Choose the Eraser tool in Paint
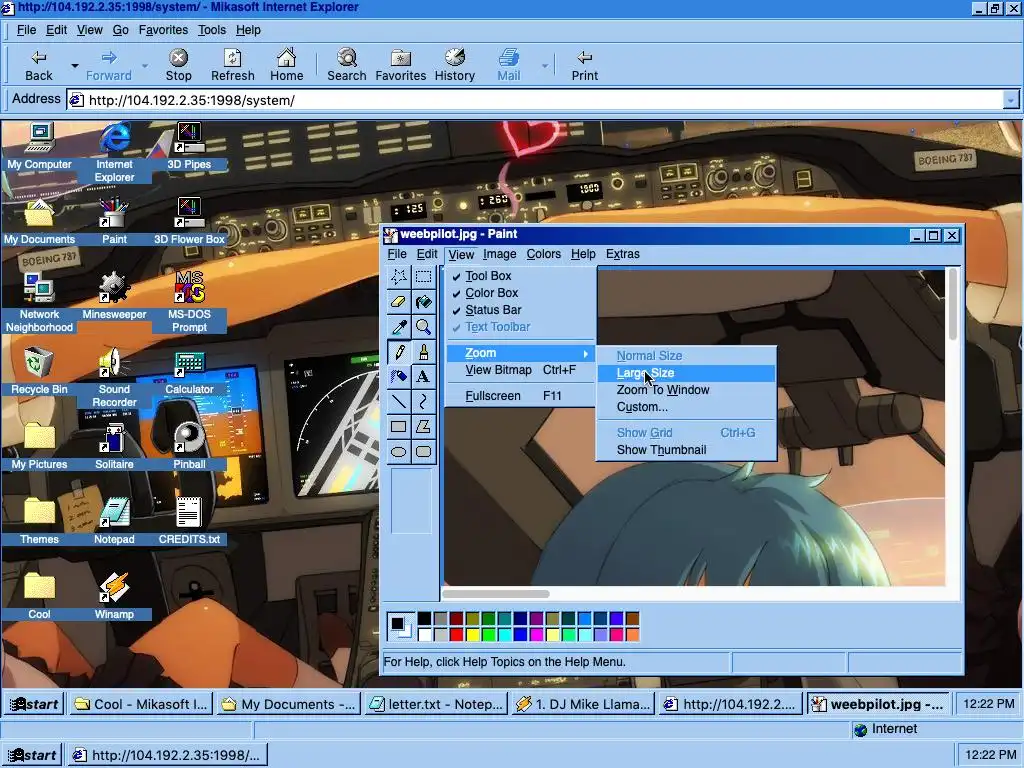Screen dimensions: 1024x768 [x=398, y=302]
